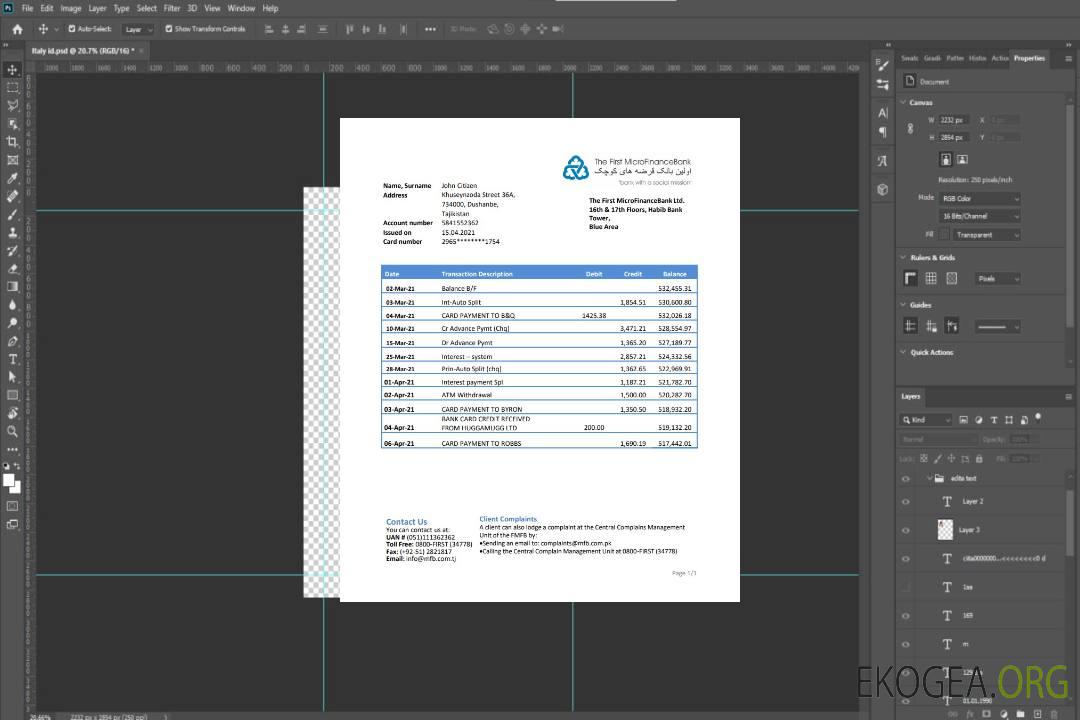Viewport: 1080px width, 720px height.
Task: Set canvas to portrait orientation
Action: coord(946,159)
